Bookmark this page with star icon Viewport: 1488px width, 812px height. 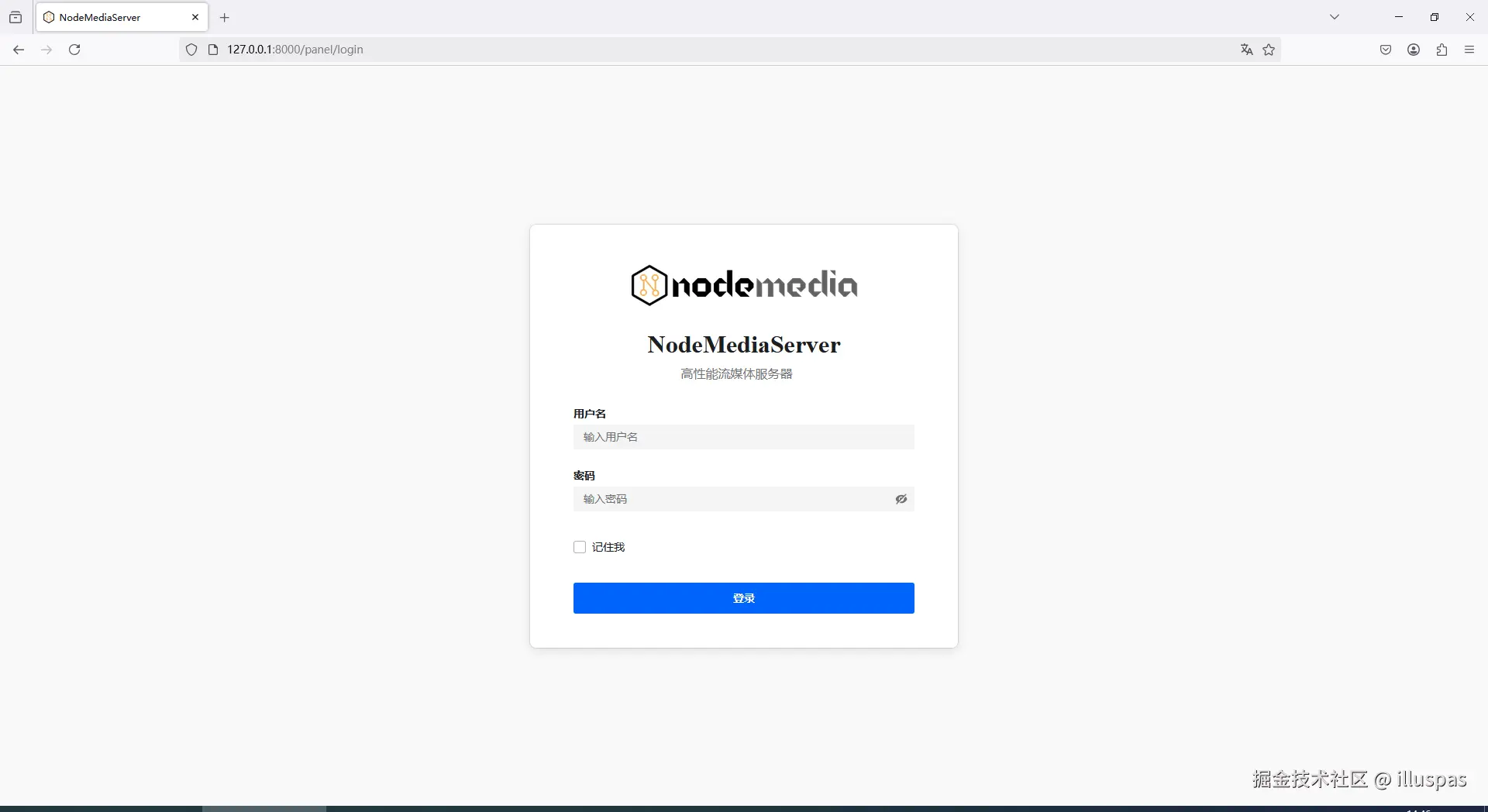1269,50
